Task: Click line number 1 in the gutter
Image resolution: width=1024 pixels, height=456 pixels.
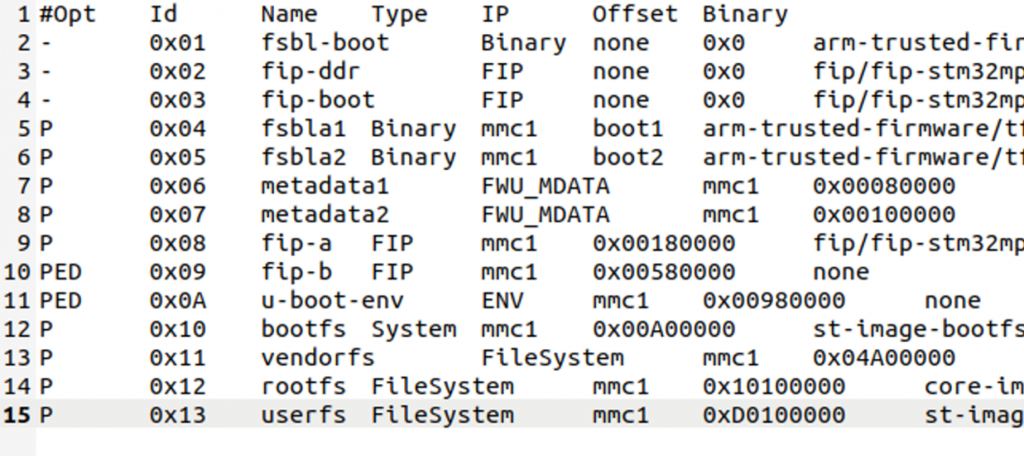Action: click(24, 14)
